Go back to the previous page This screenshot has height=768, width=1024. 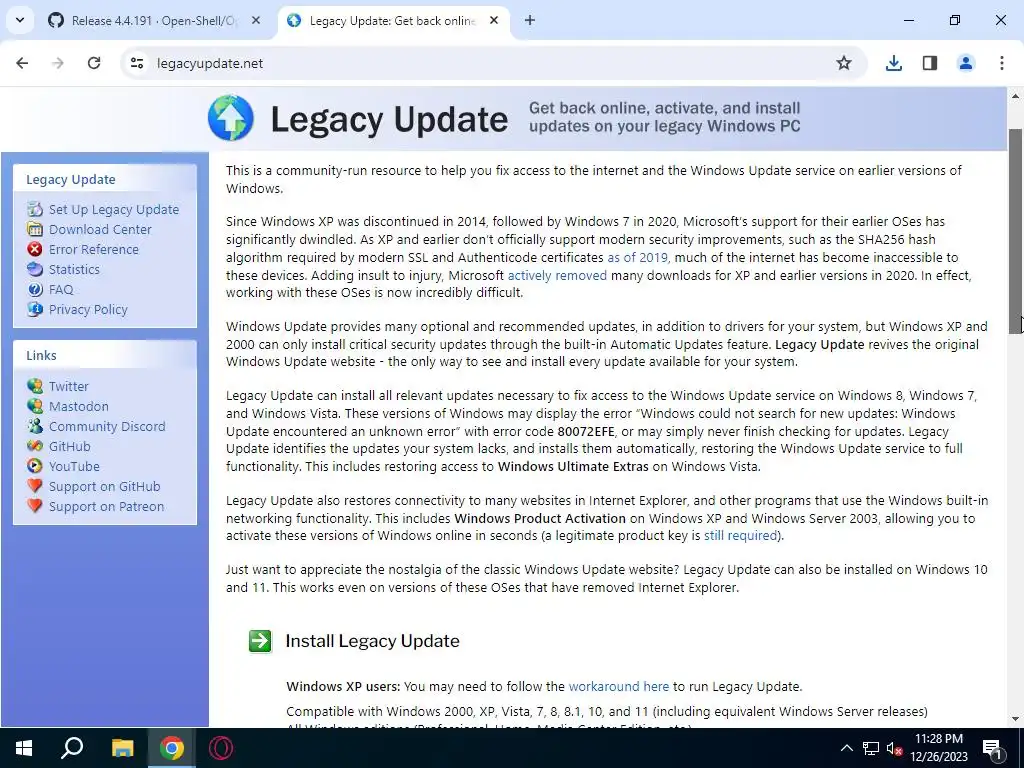22,63
